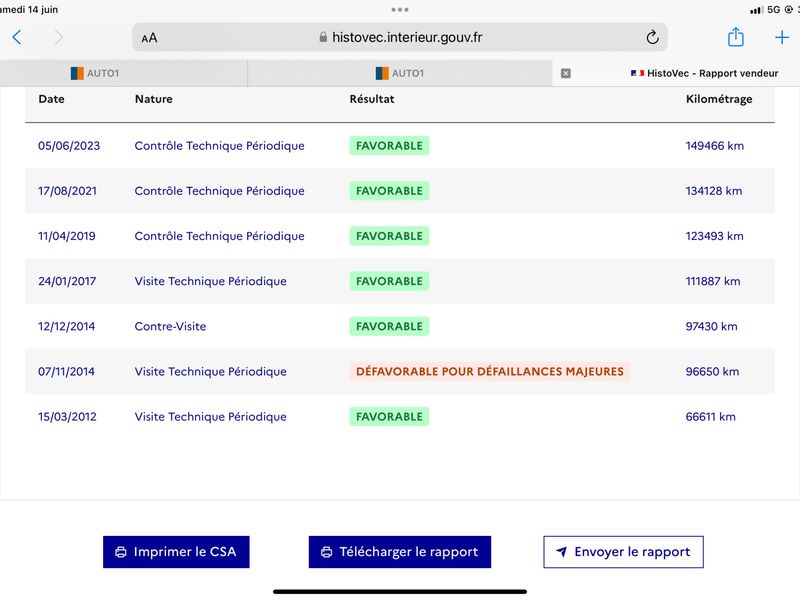Select the HistoVec - Rapport vendeur tab
Screen dimensions: 800x600
(704, 73)
